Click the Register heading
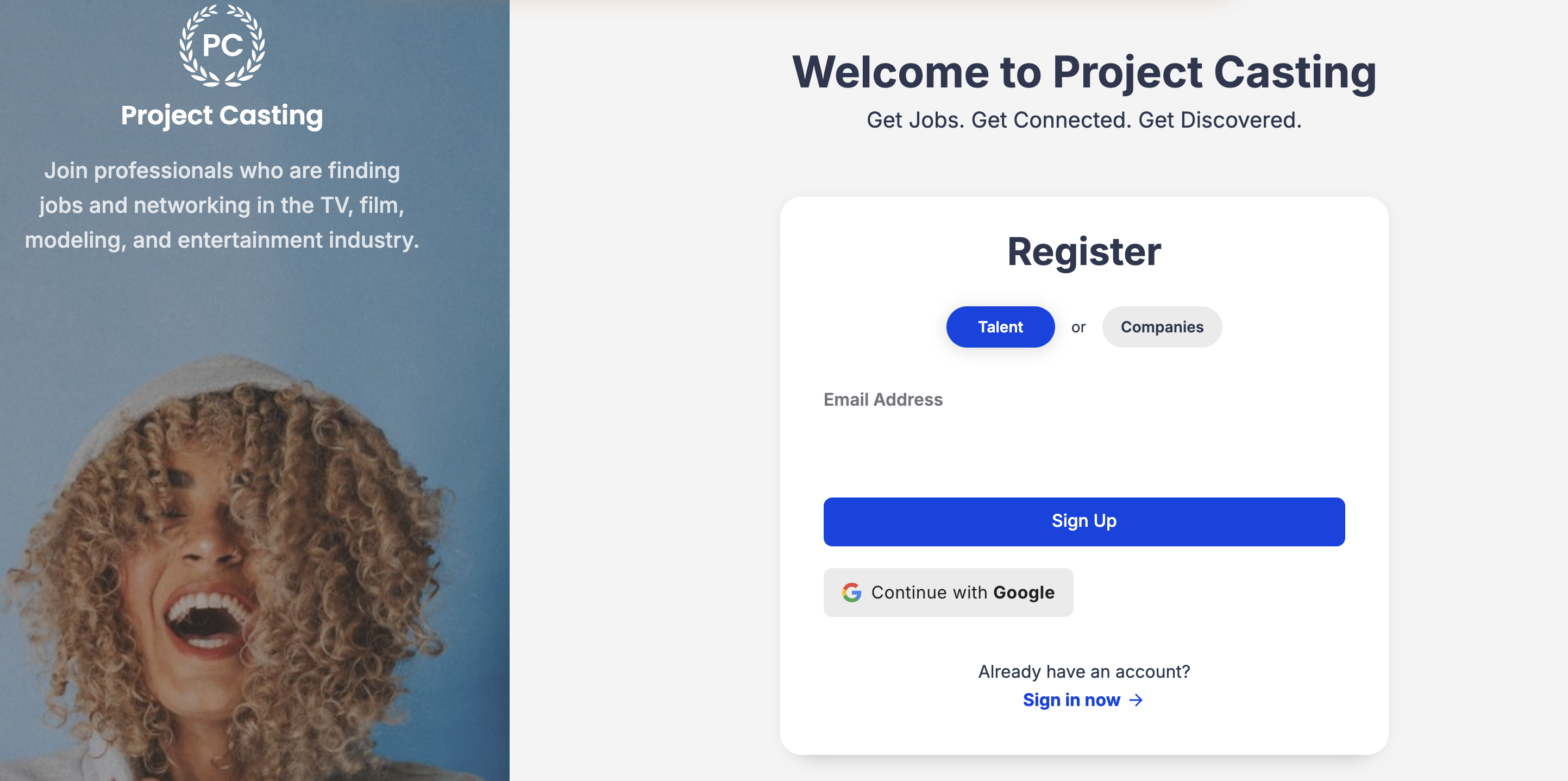This screenshot has height=781, width=1568. point(1083,251)
